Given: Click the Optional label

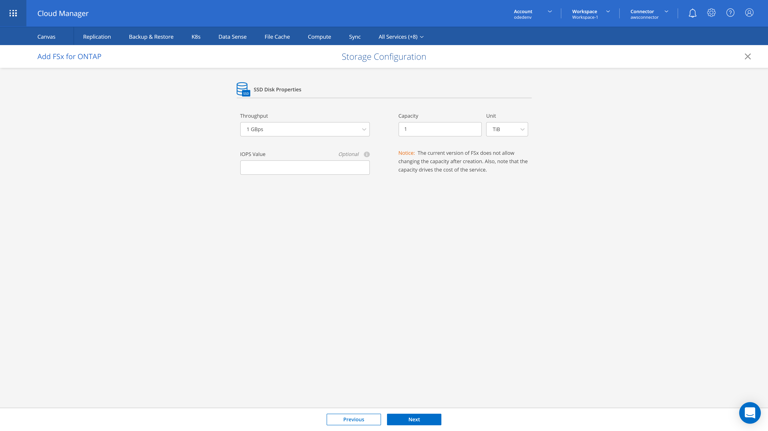Looking at the screenshot, I should click(x=348, y=154).
